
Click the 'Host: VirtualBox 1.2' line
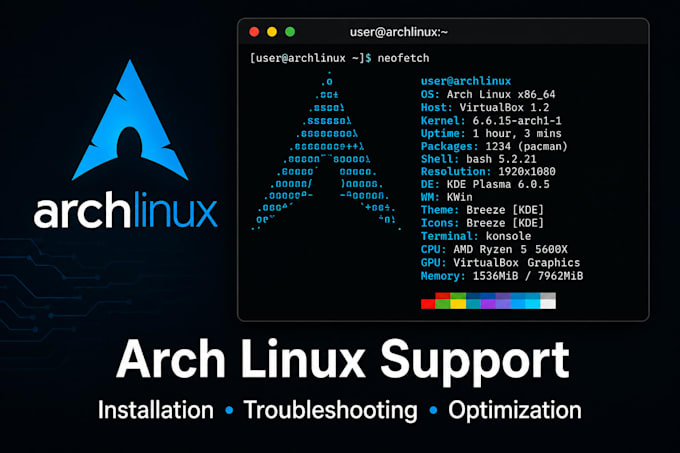point(485,107)
